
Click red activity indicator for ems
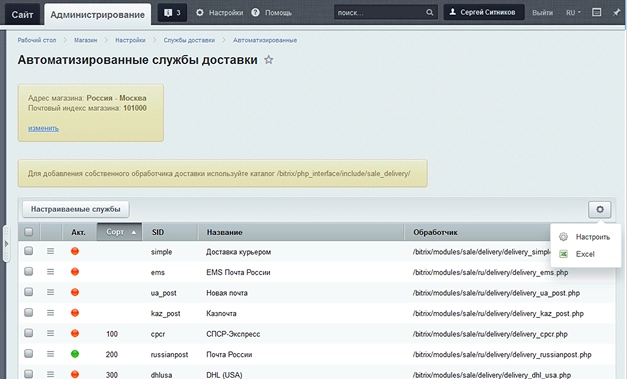[x=75, y=272]
